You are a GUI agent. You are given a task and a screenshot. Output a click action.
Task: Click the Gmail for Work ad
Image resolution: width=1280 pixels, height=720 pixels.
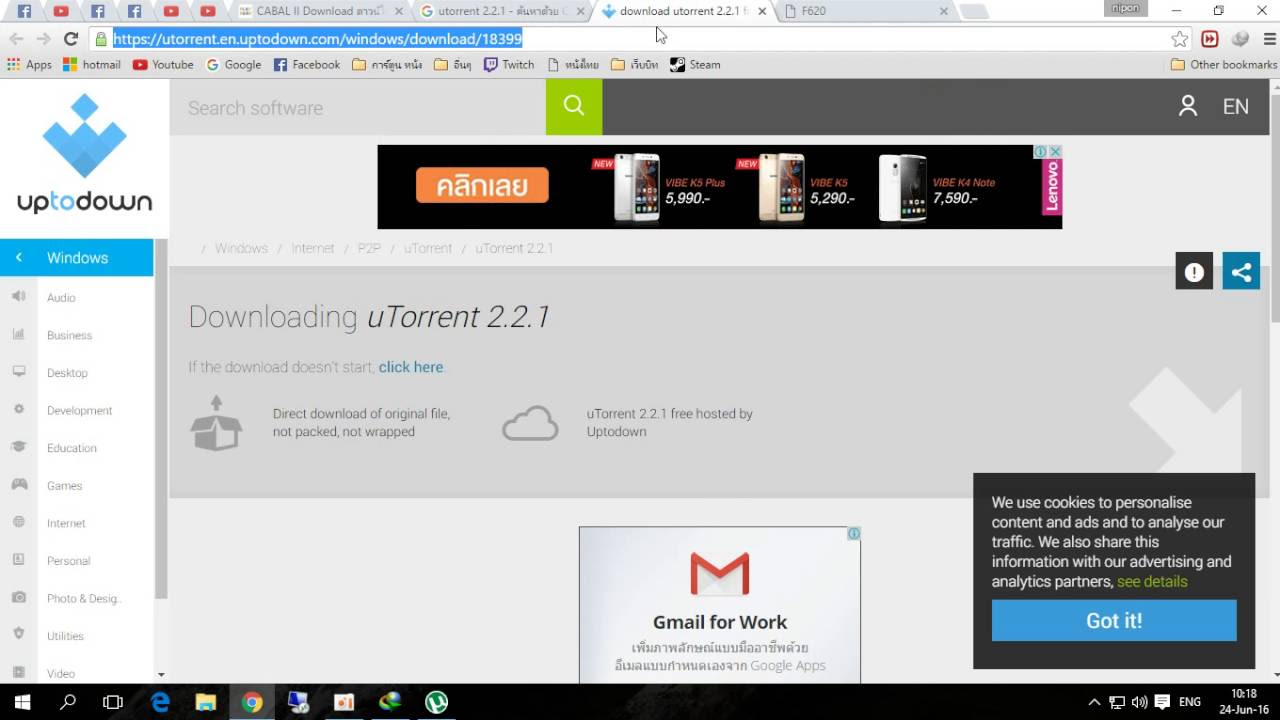click(719, 605)
